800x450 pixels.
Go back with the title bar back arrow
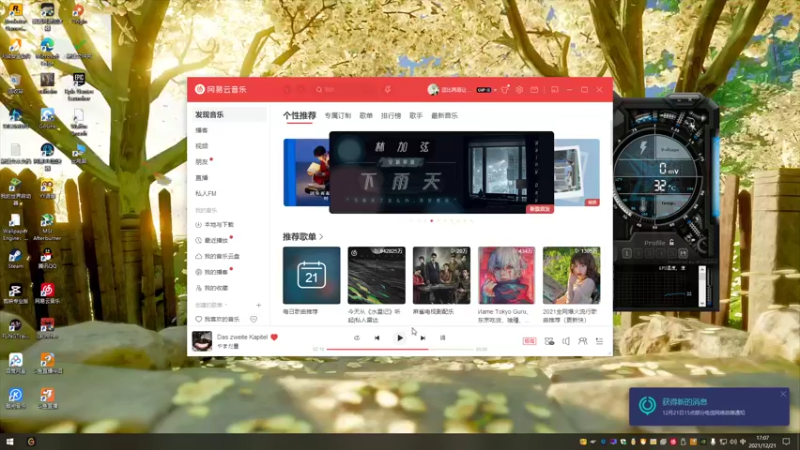[x=287, y=90]
